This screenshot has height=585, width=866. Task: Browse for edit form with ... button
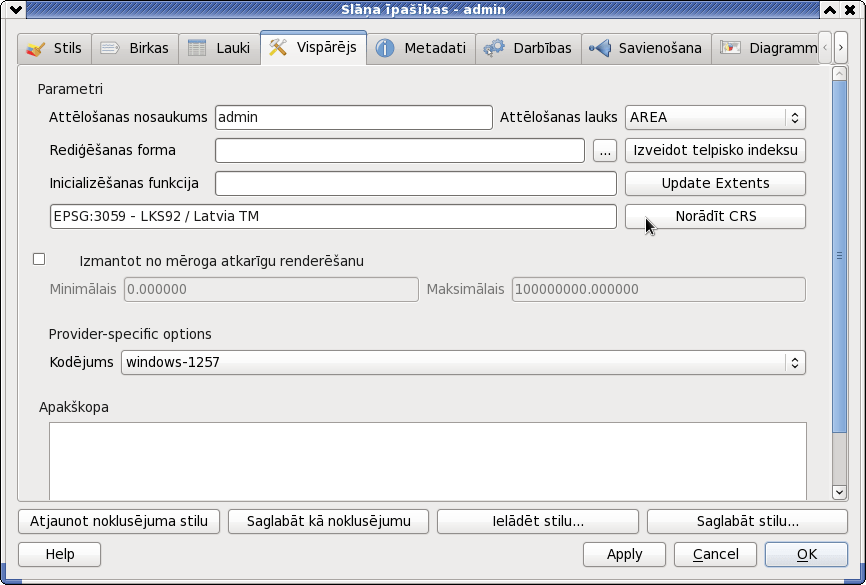[605, 151]
